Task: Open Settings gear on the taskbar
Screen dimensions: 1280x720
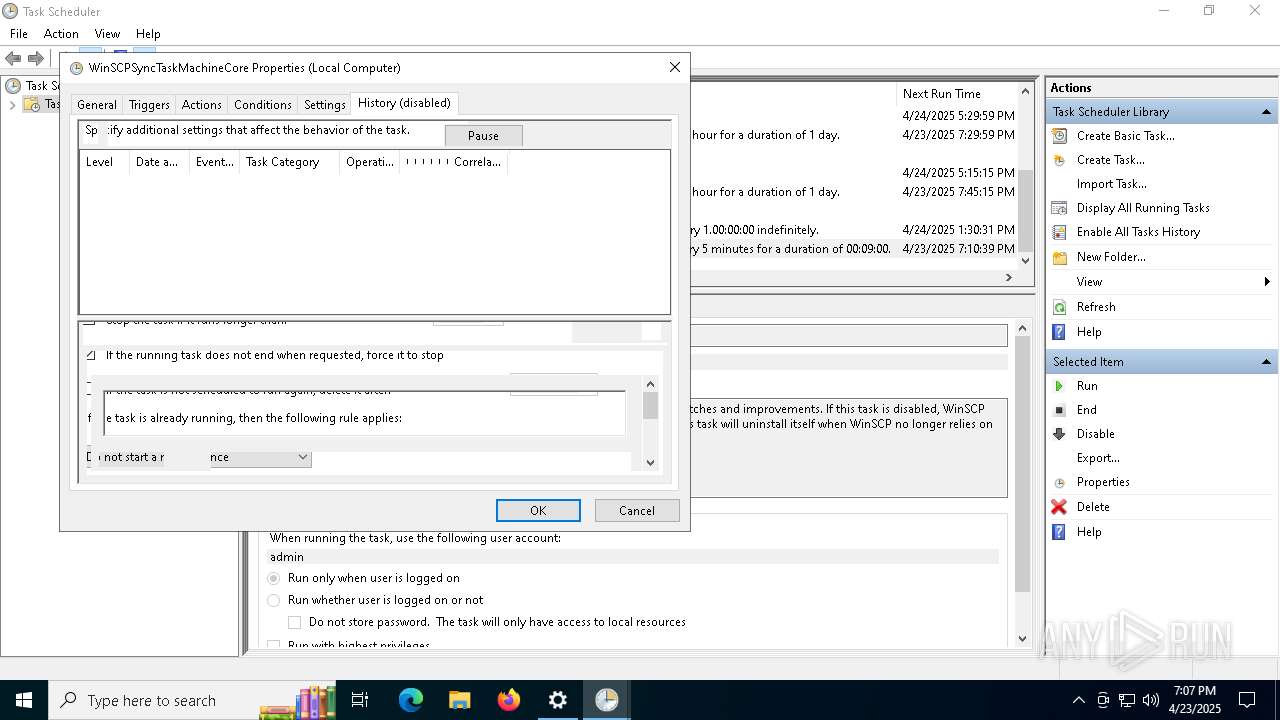Action: click(558, 700)
